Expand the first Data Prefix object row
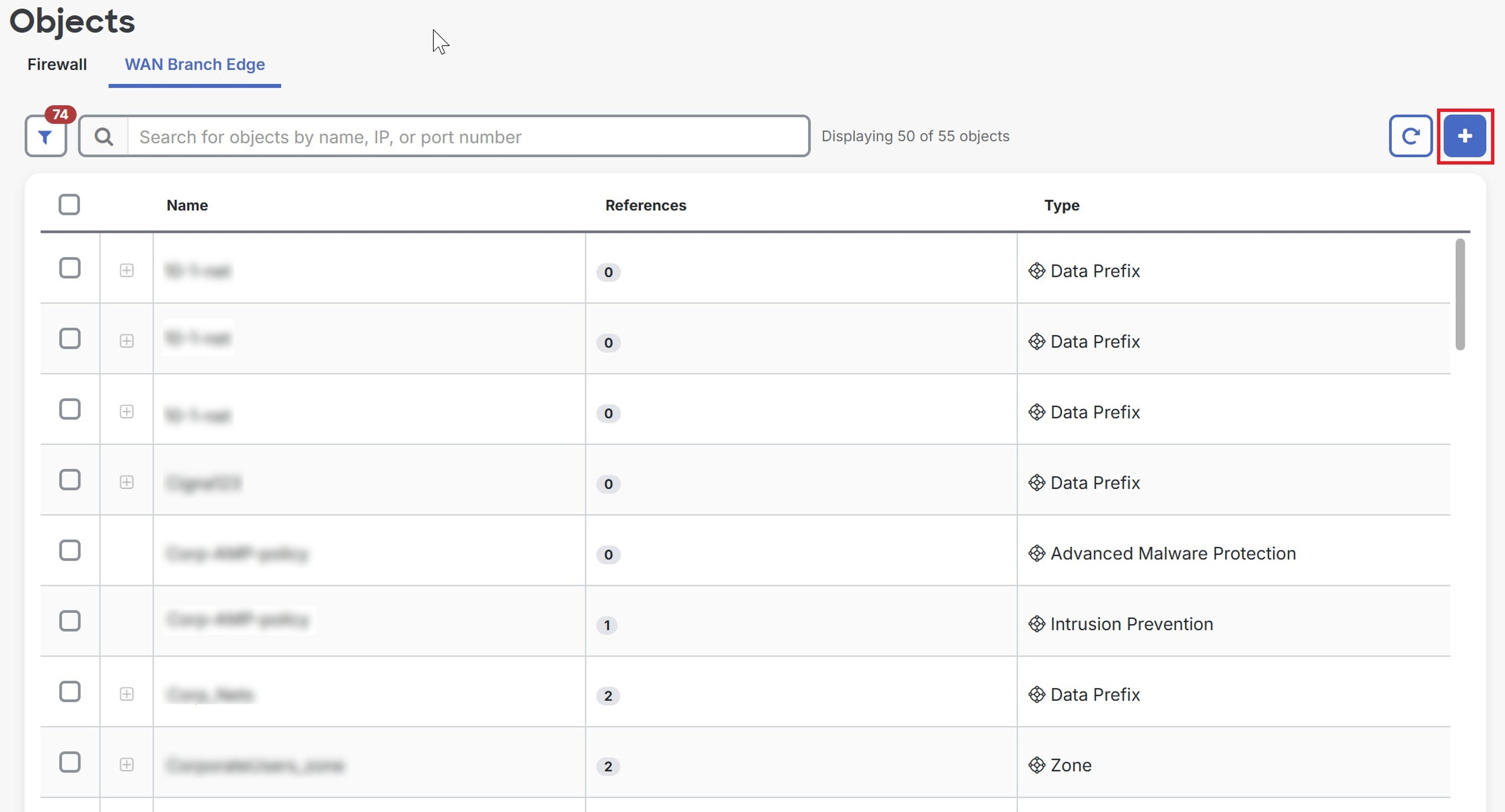This screenshot has width=1505, height=812. click(x=127, y=271)
